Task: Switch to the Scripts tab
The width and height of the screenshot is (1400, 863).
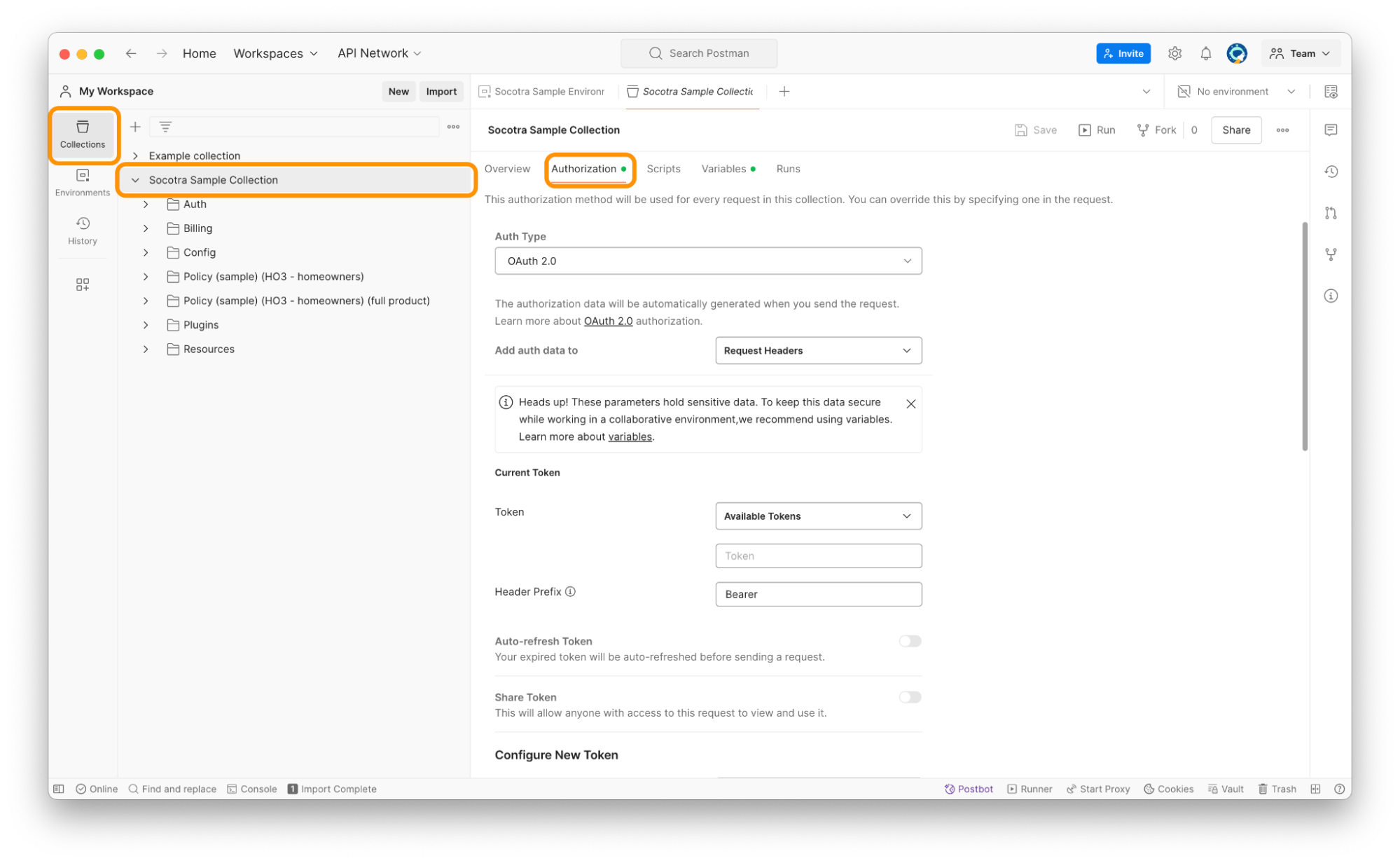Action: (x=663, y=169)
